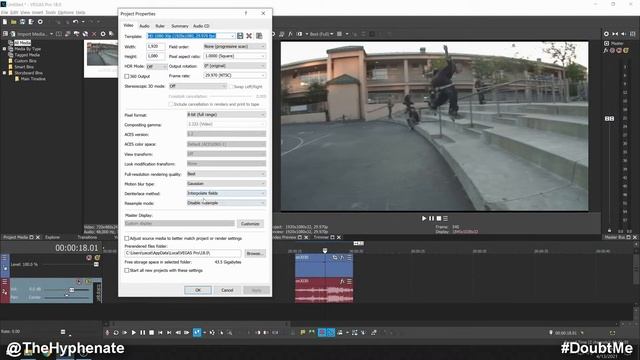640x360 pixels.
Task: Click the master bus settings gear icon
Action: tap(606, 34)
